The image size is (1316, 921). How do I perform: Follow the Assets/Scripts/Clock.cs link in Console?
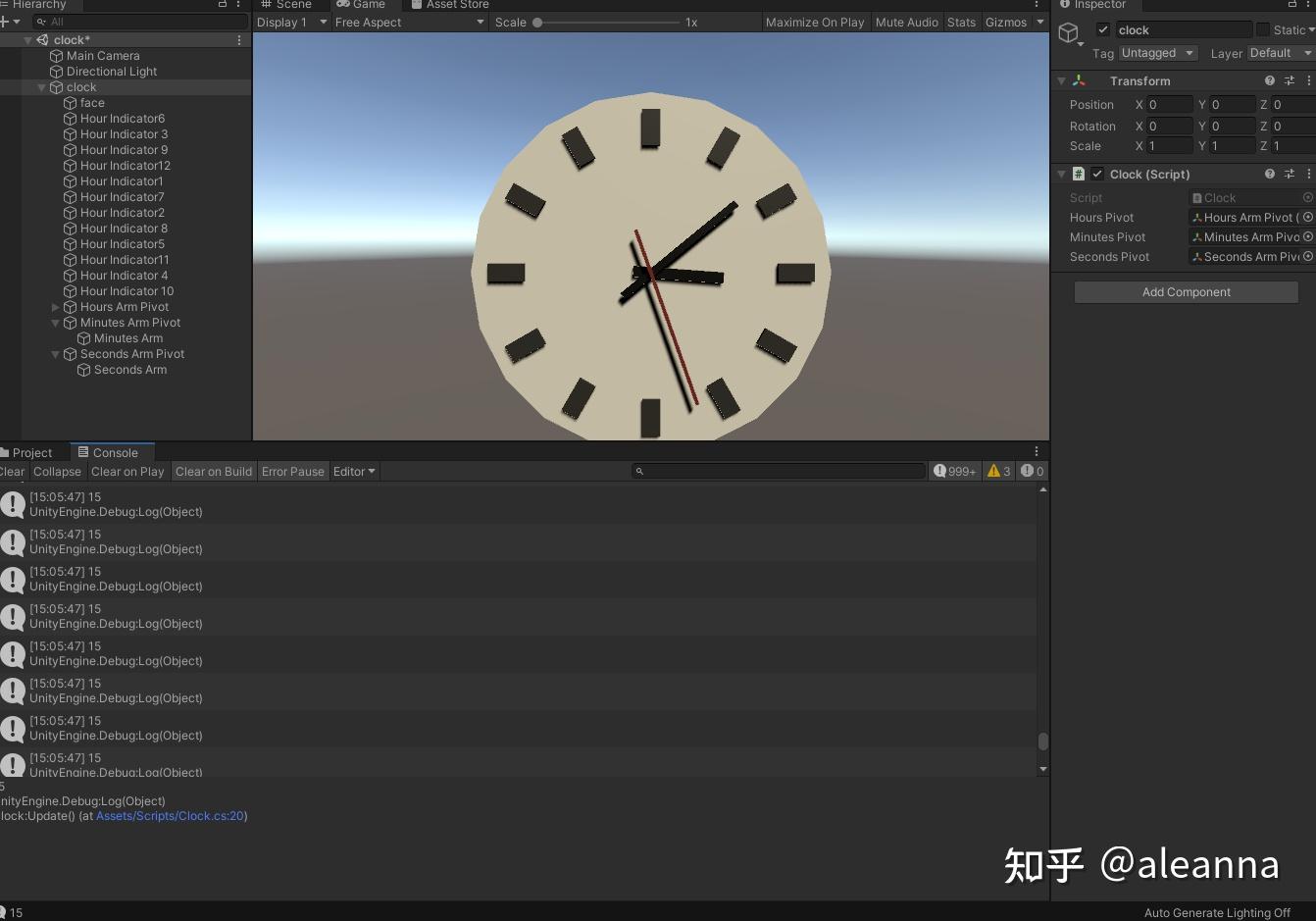pyautogui.click(x=170, y=815)
